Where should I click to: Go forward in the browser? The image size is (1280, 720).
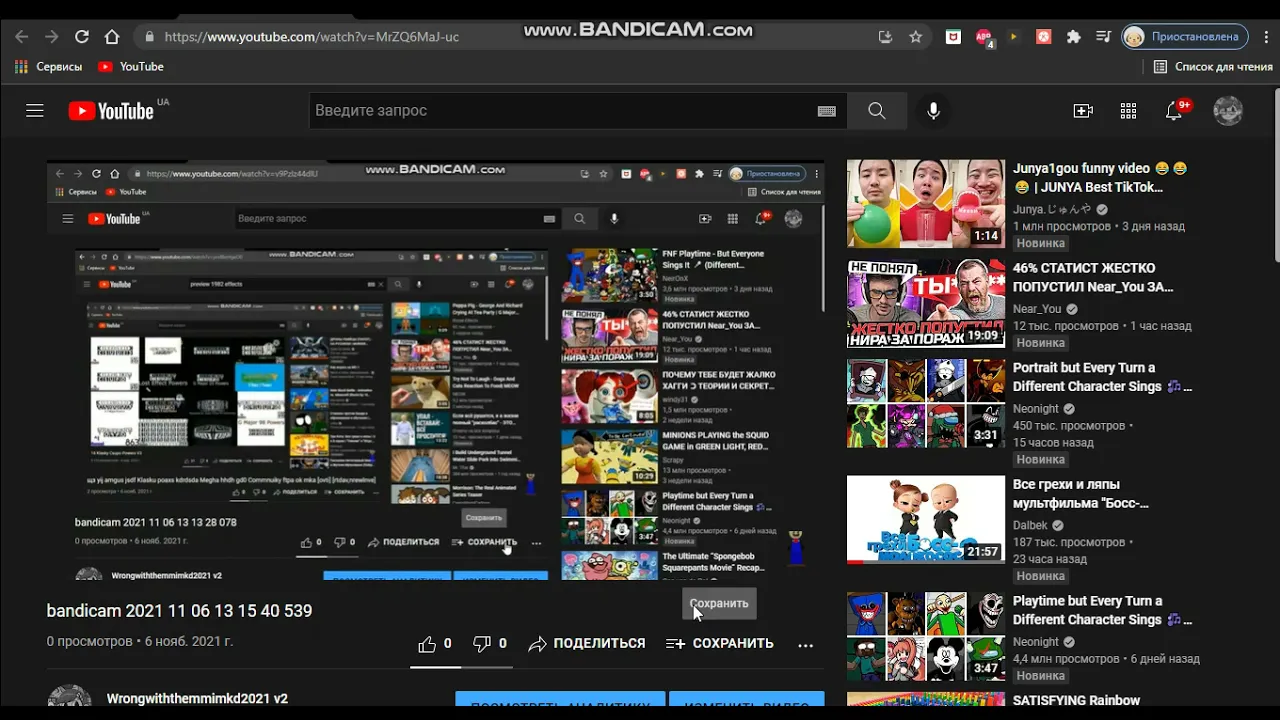(x=52, y=37)
